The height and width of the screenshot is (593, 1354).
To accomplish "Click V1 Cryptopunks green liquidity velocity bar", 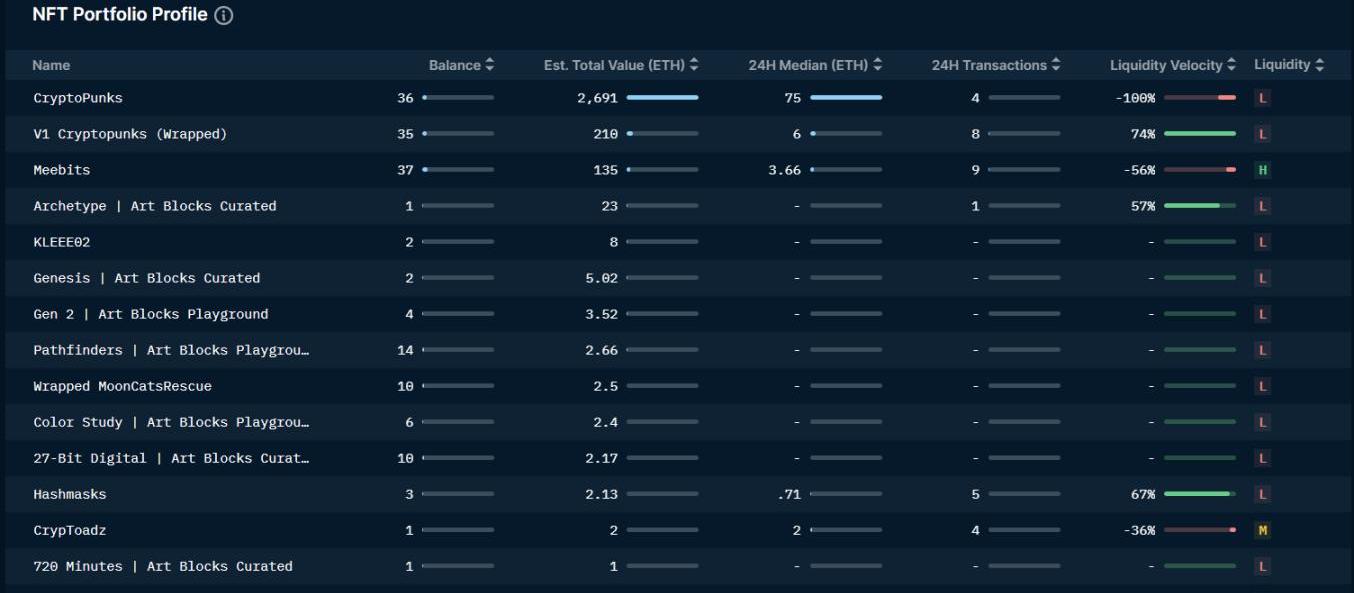I will coord(1199,134).
